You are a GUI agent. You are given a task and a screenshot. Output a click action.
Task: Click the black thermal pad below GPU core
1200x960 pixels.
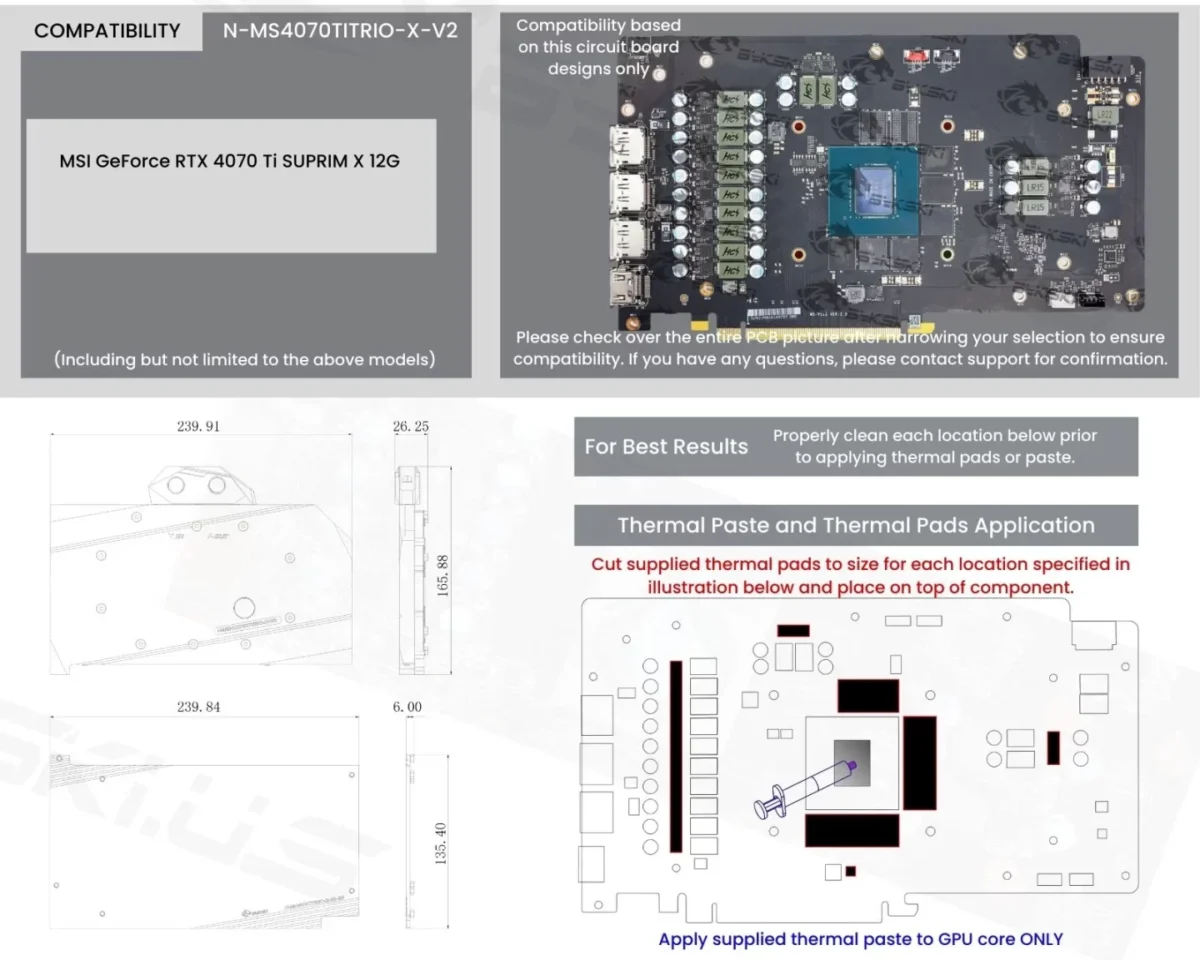pyautogui.click(x=850, y=831)
